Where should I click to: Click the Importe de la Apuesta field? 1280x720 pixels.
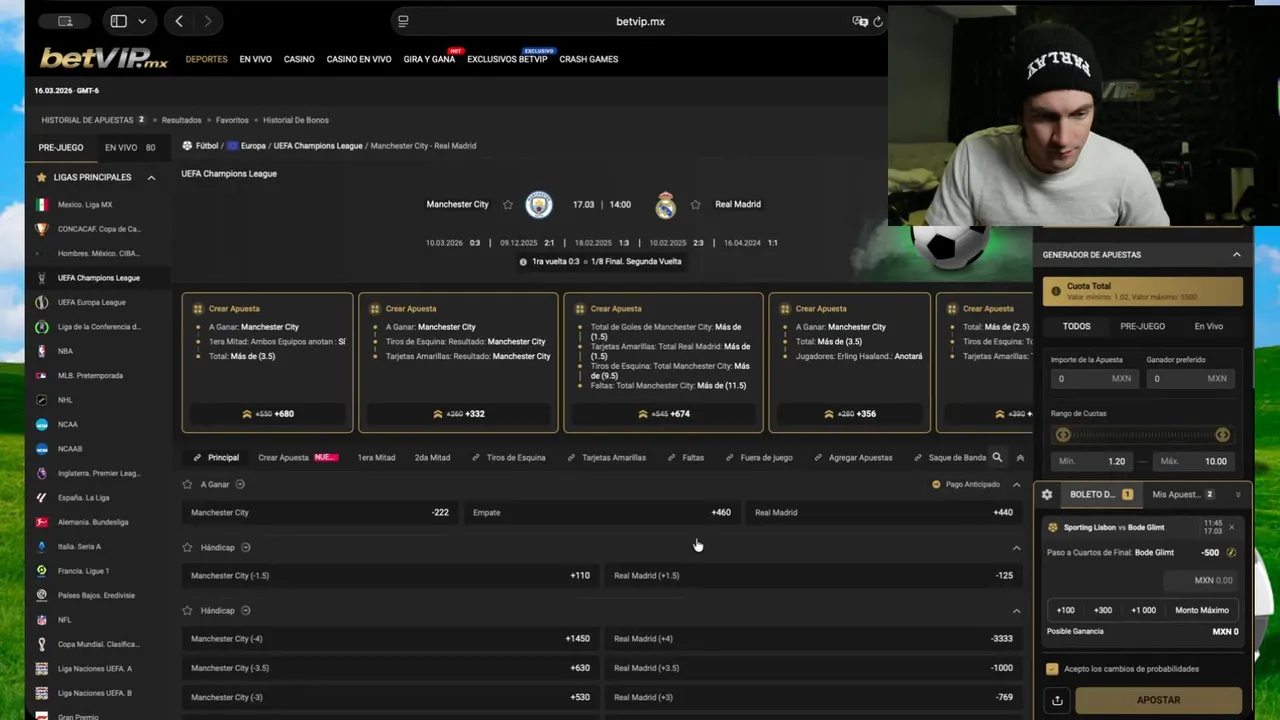point(1093,379)
